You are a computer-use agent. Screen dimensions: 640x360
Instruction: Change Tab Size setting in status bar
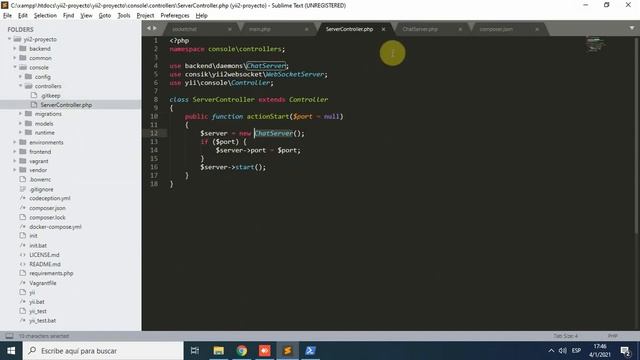tap(565, 336)
